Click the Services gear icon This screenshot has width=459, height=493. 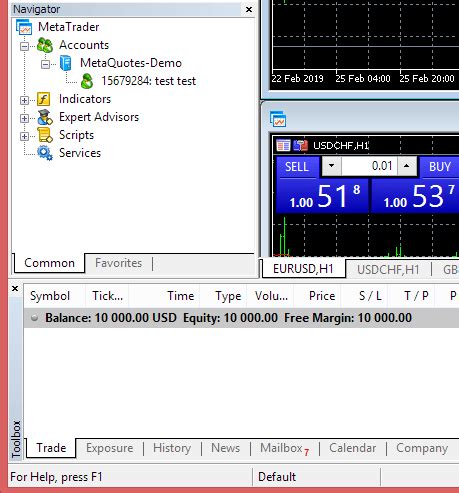(45, 153)
